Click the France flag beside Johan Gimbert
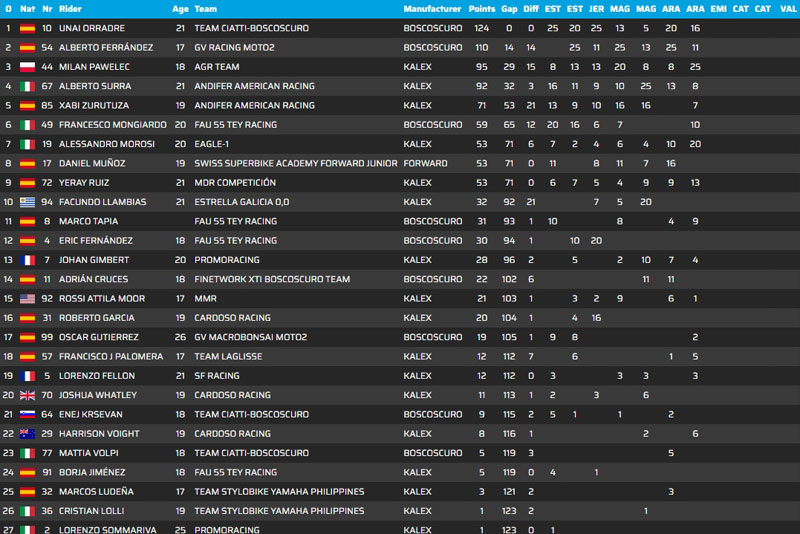Image resolution: width=800 pixels, height=534 pixels. 27,260
